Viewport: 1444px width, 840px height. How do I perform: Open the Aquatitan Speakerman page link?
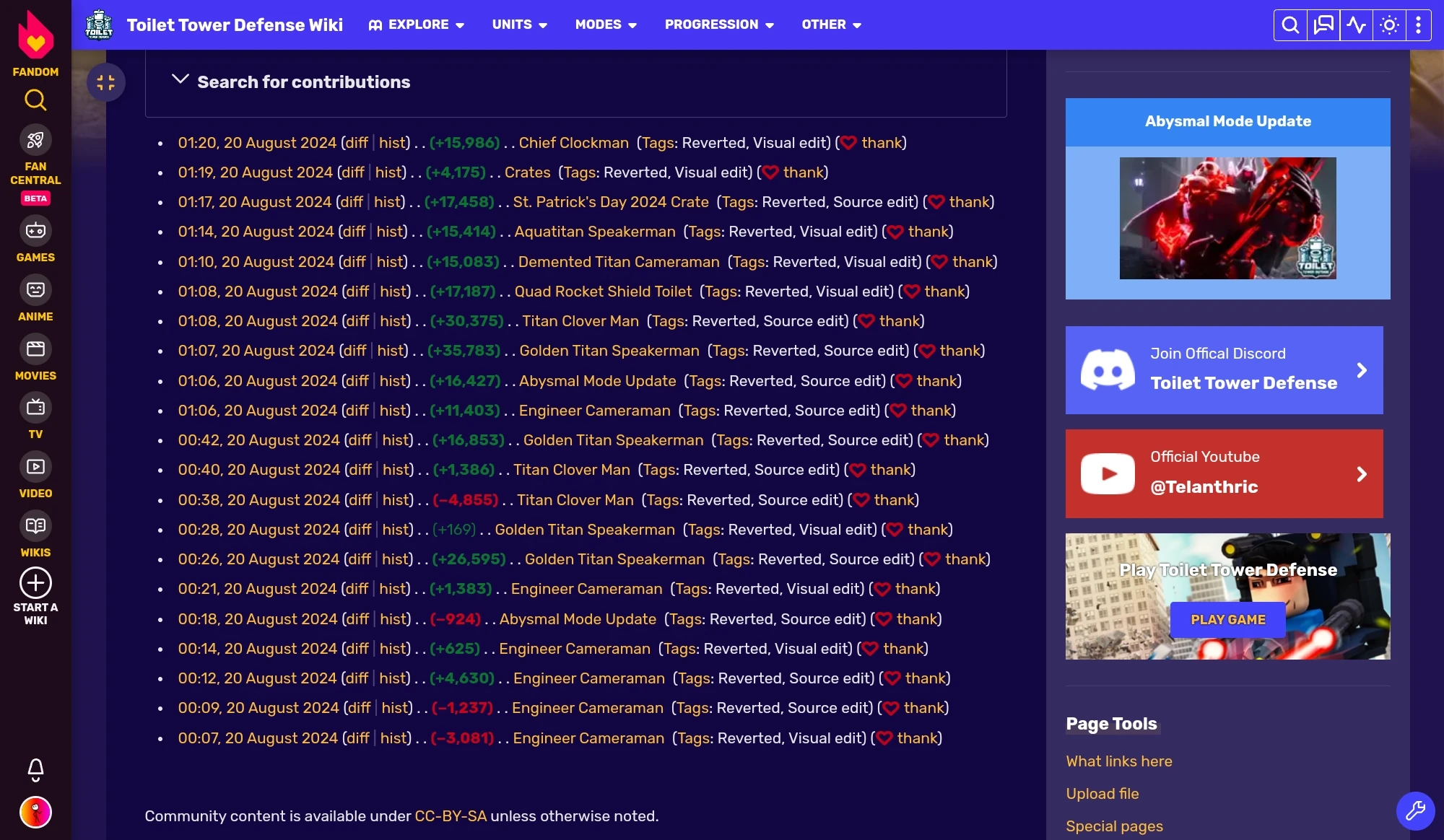tap(595, 232)
